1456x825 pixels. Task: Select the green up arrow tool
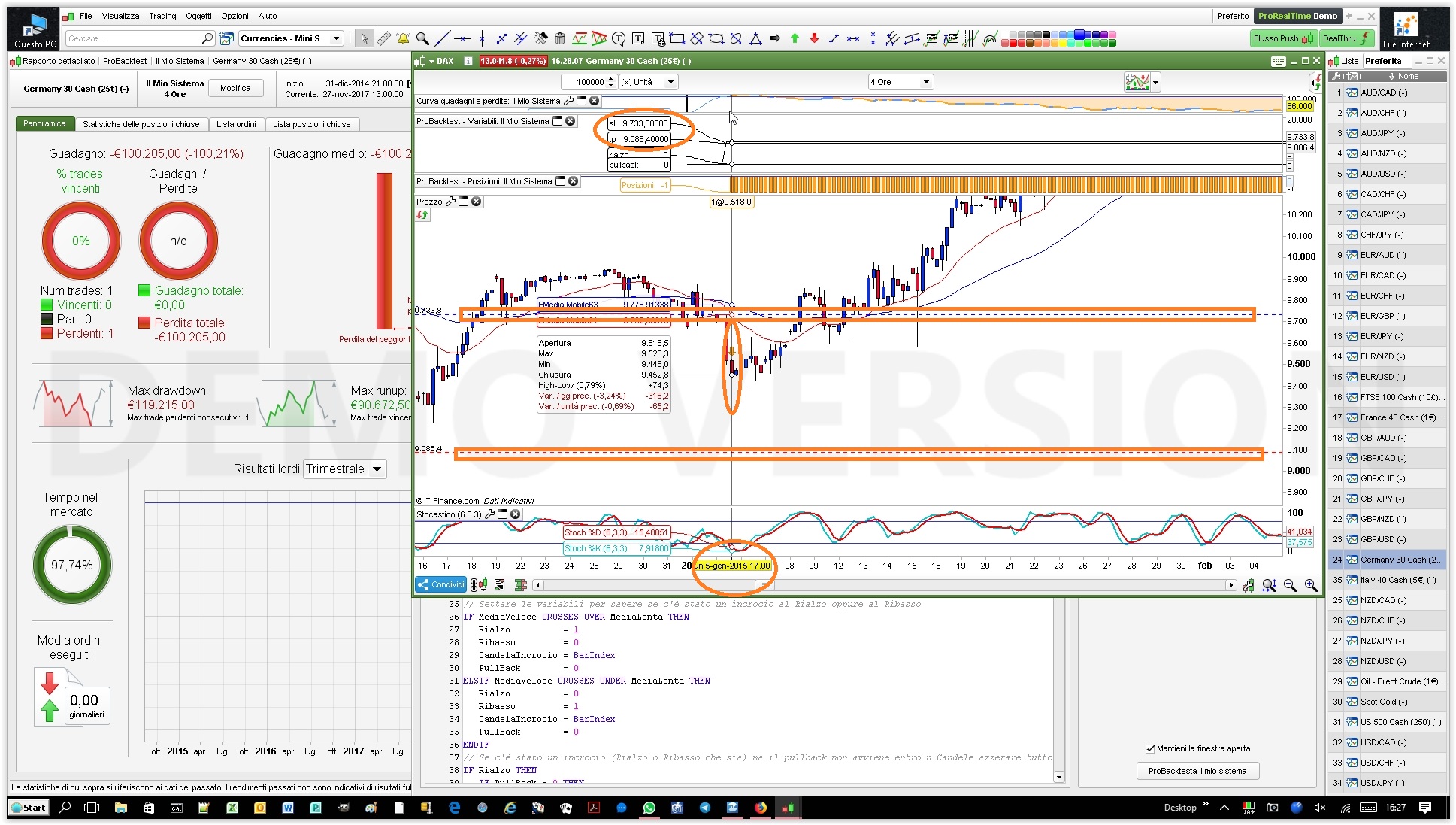click(795, 38)
